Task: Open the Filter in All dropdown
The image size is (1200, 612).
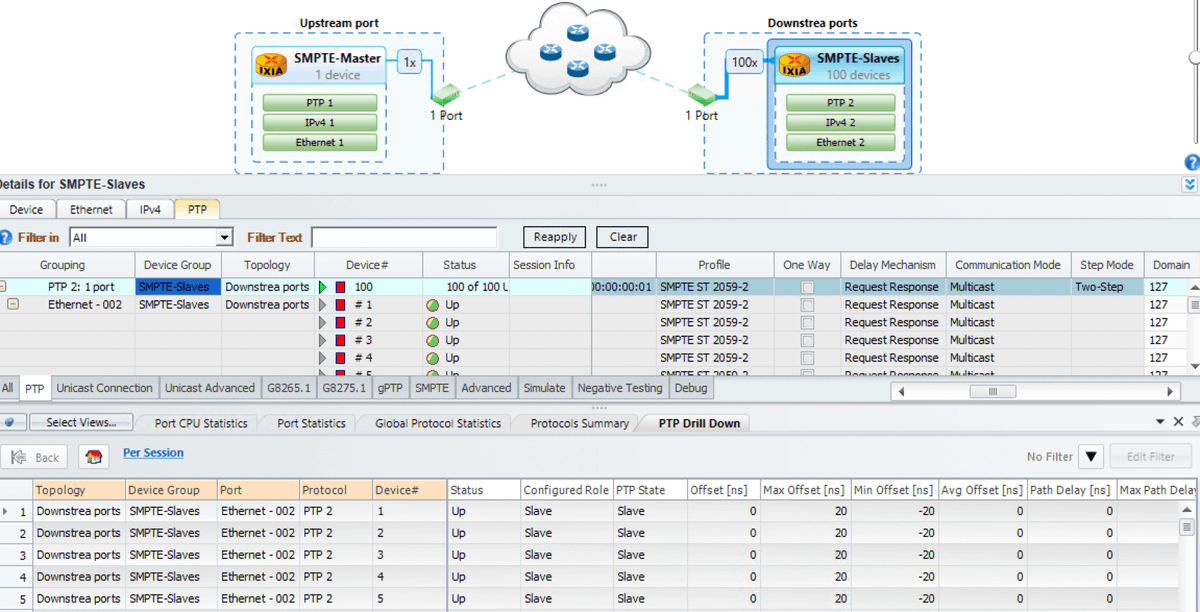Action: pyautogui.click(x=225, y=238)
